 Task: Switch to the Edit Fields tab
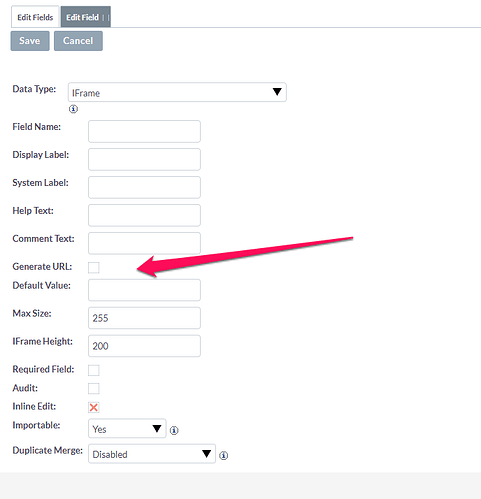[x=35, y=17]
